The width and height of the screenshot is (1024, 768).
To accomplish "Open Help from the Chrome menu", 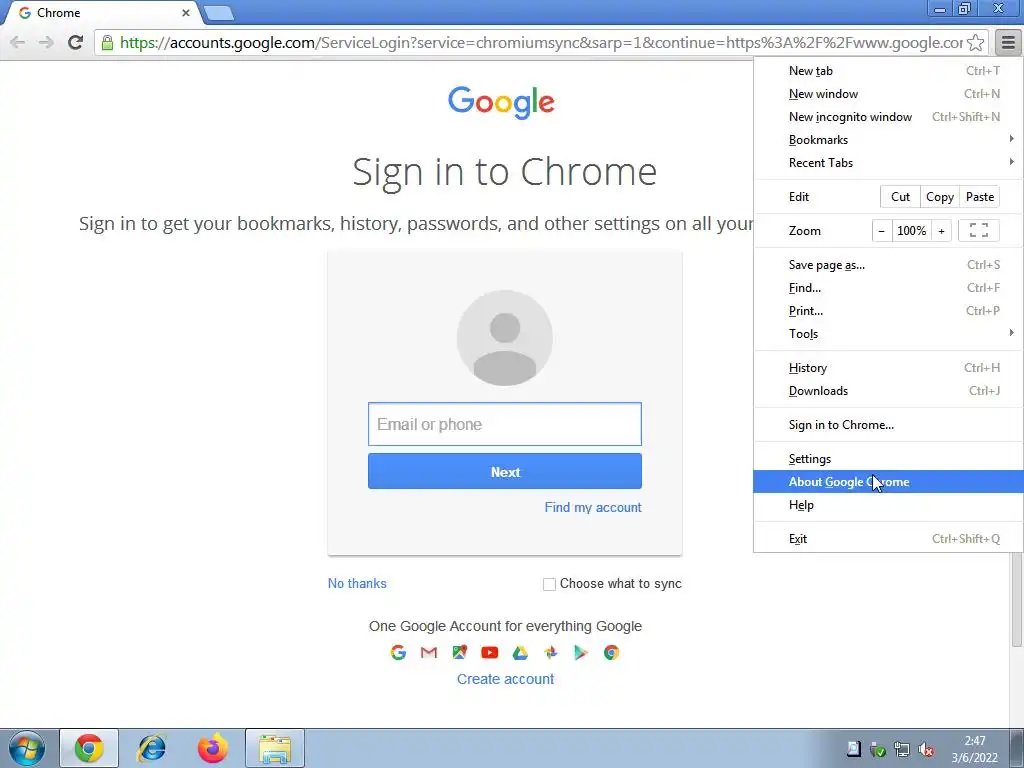I will (x=888, y=505).
